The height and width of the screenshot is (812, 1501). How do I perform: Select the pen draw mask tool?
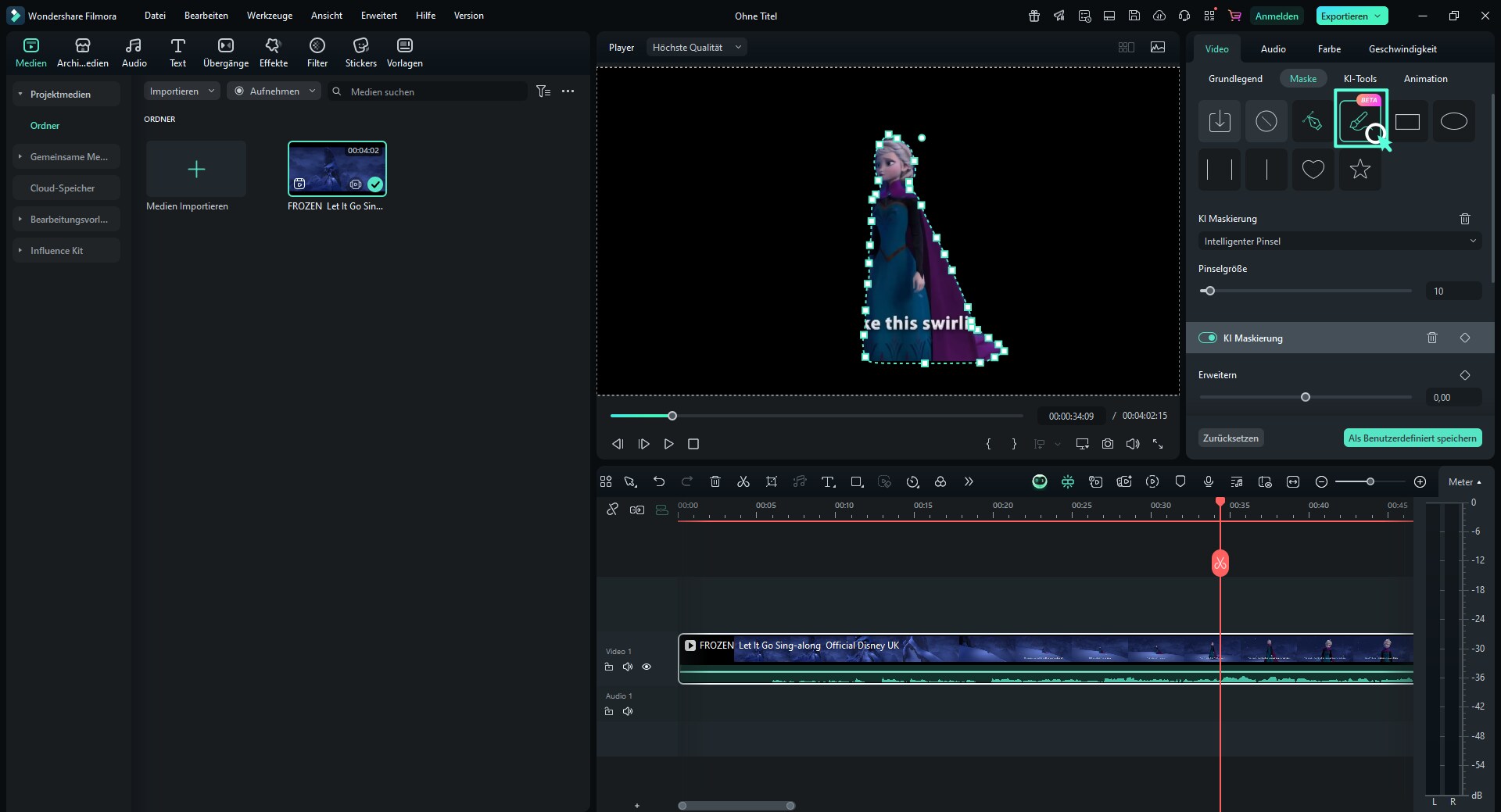click(1313, 122)
